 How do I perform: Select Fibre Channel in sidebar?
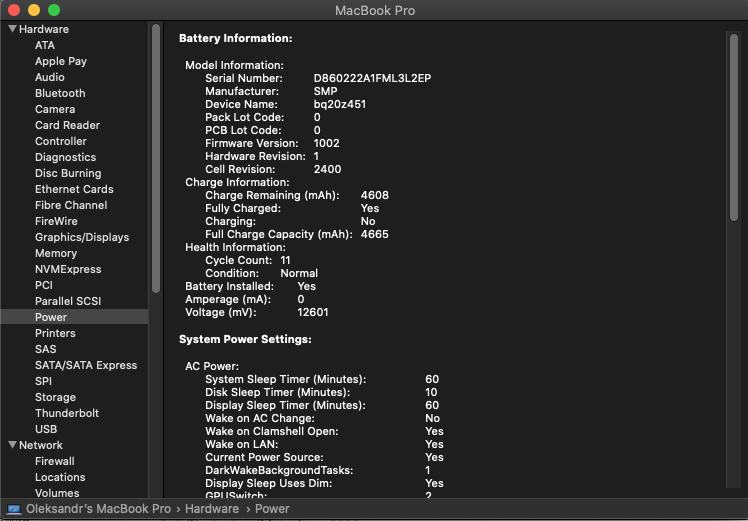point(71,205)
